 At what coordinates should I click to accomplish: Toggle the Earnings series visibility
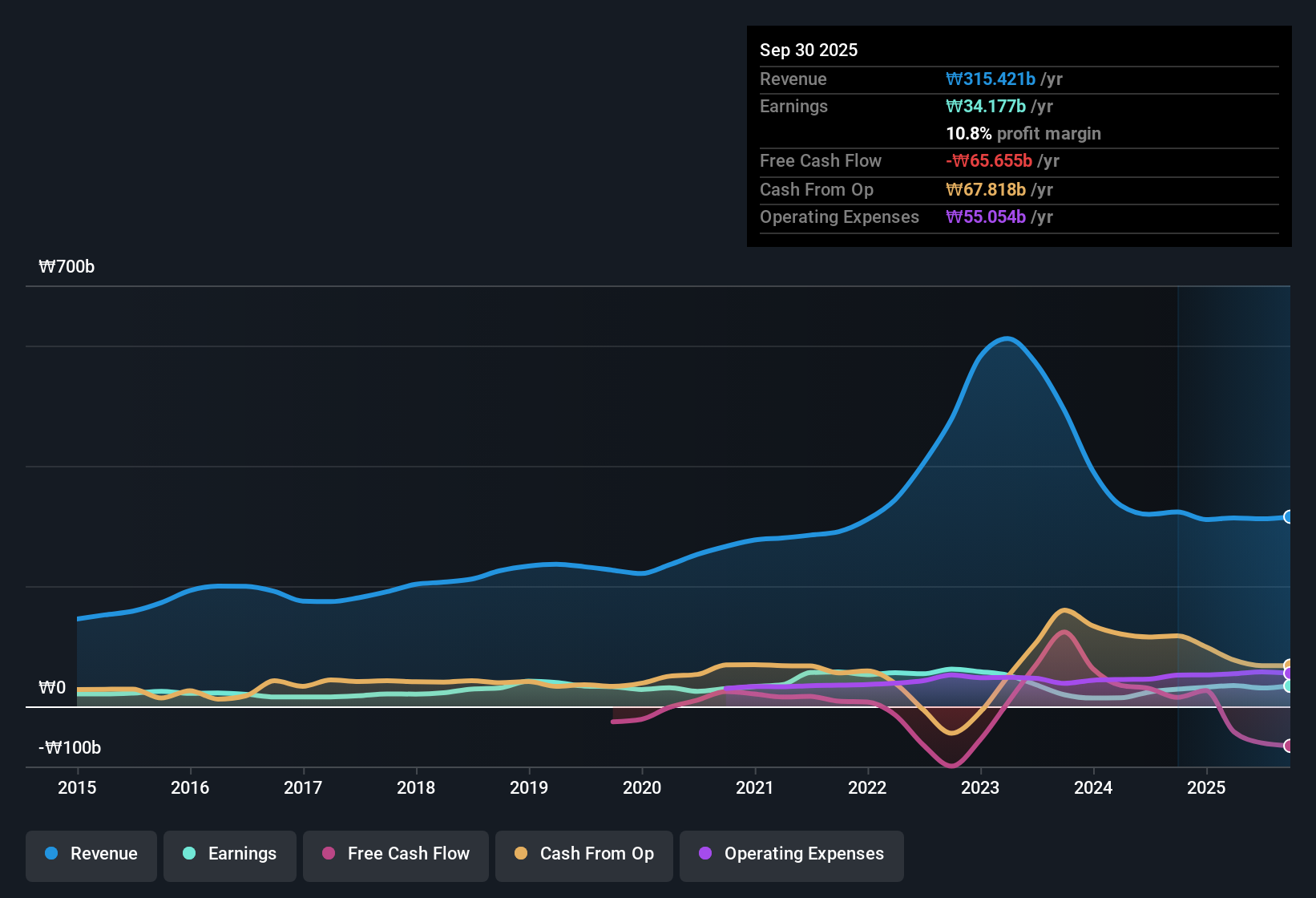pos(229,854)
